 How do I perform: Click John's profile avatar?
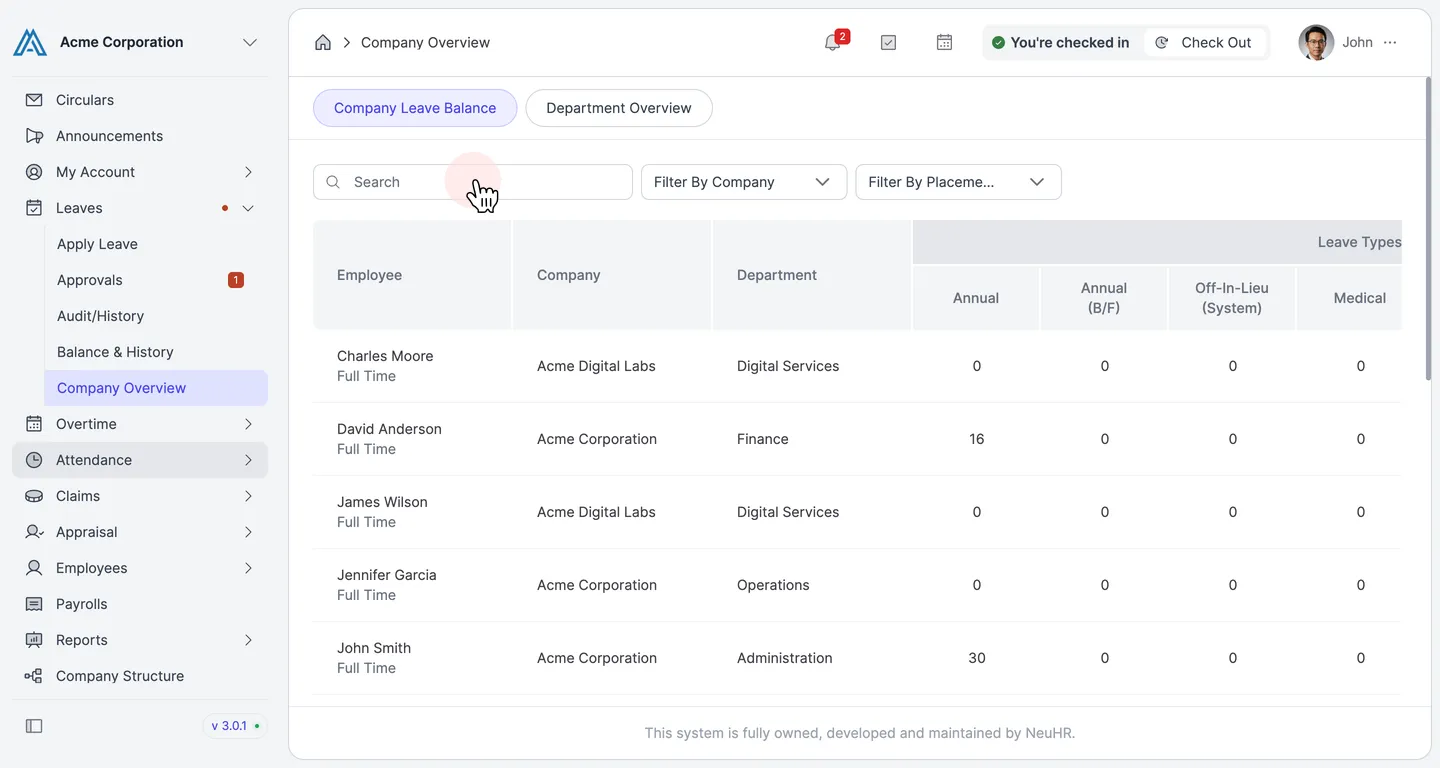point(1316,42)
